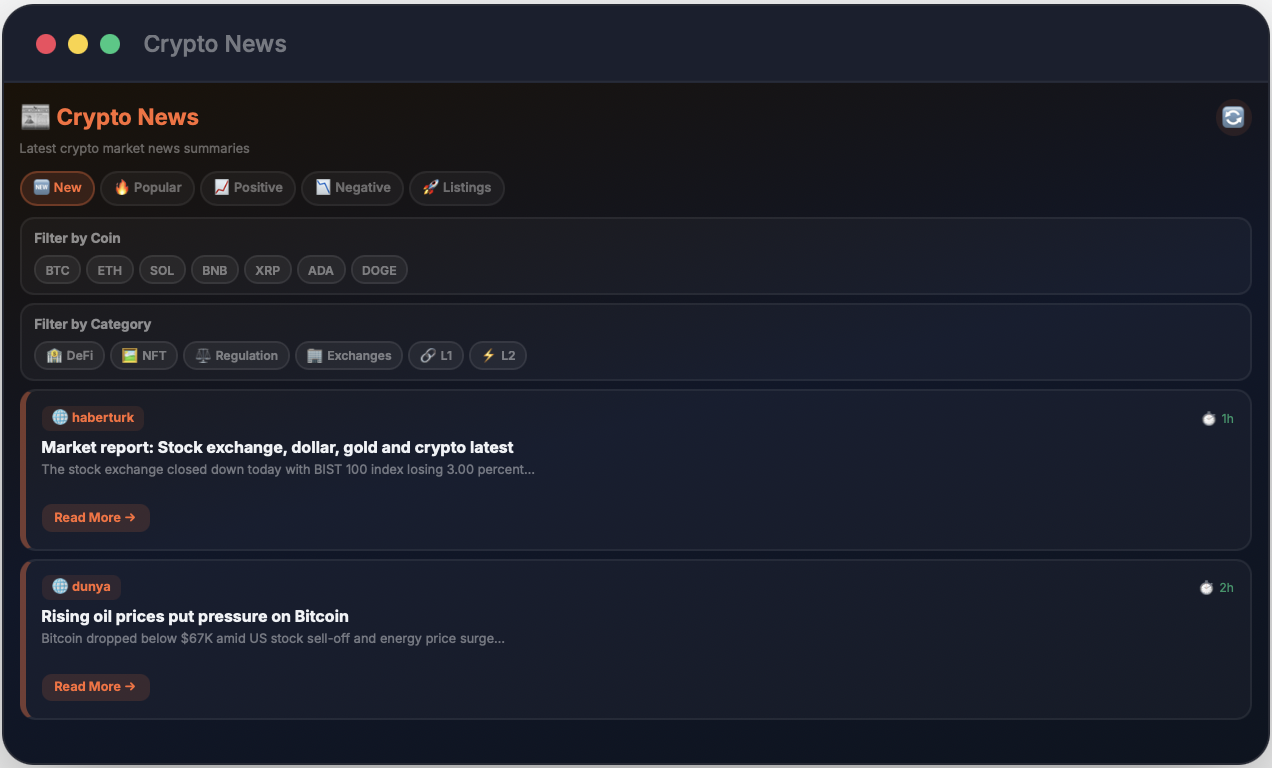This screenshot has height=768, width=1272.
Task: Click the refresh icon in the top corner
Action: point(1233,117)
